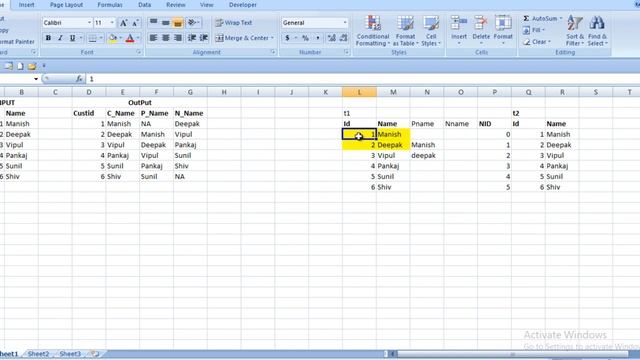
Task: Center text horizontally
Action: click(x=166, y=38)
